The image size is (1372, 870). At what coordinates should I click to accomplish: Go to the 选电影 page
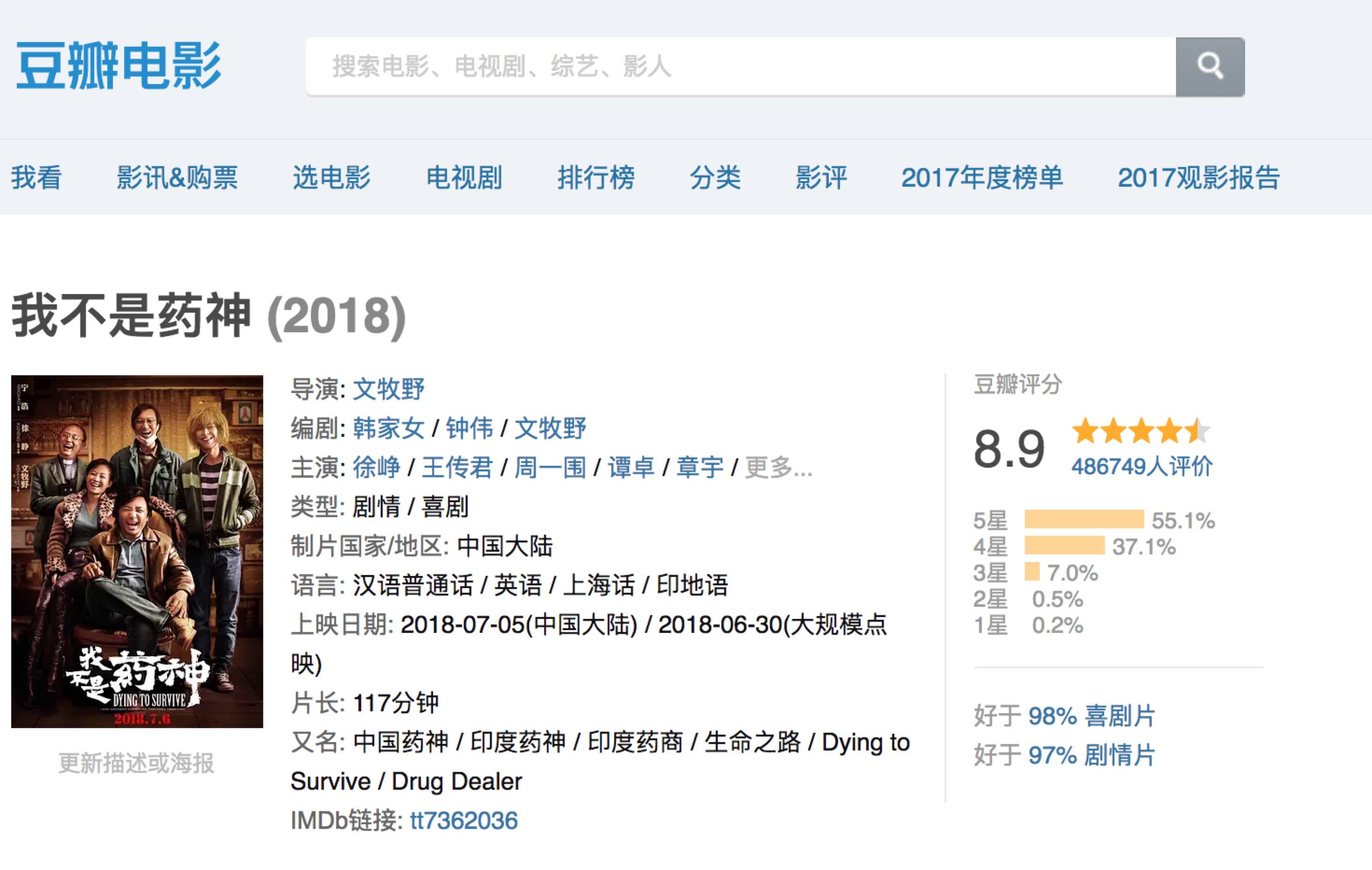[x=331, y=177]
